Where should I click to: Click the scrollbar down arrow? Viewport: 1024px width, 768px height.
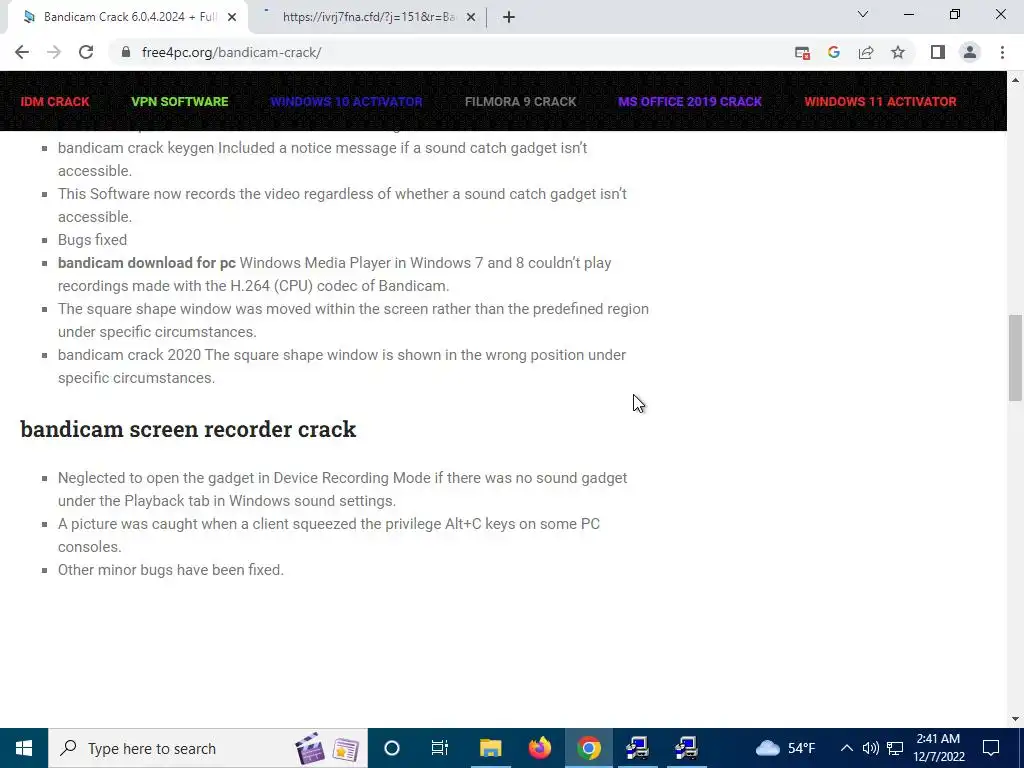[1015, 719]
